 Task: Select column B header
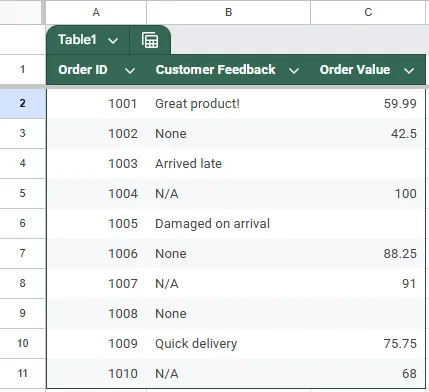pos(228,12)
